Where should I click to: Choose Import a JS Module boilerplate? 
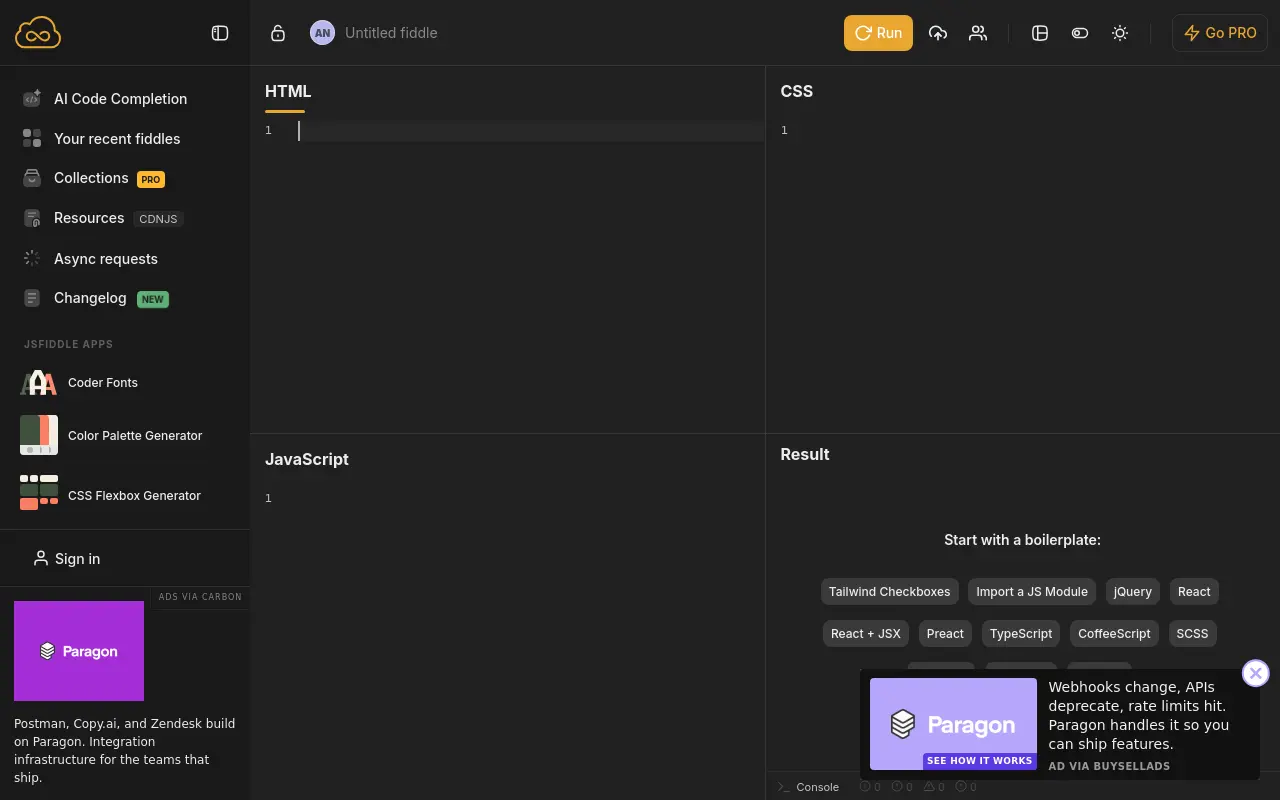pos(1032,592)
